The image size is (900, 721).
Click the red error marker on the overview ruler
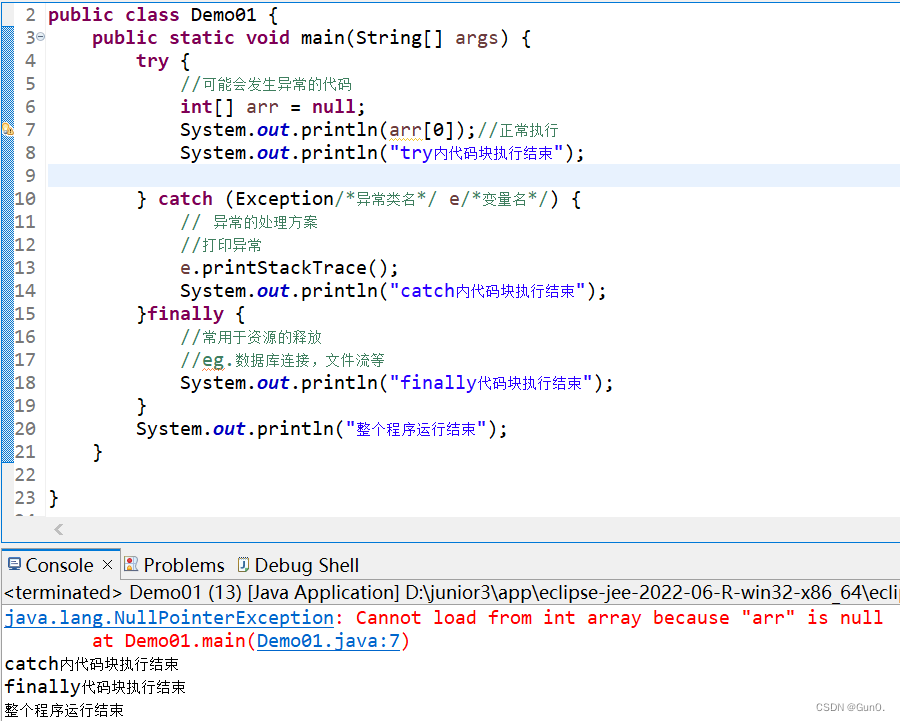(893, 130)
